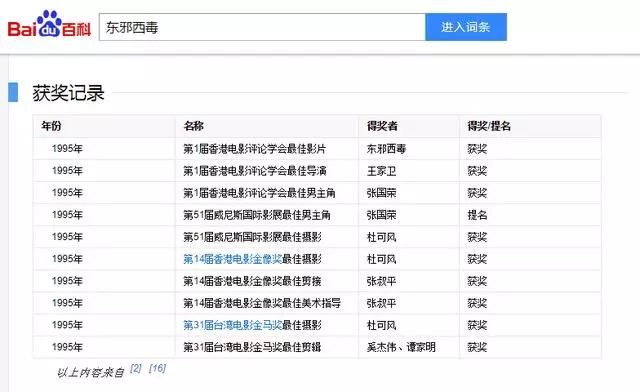640x392 pixels.
Task: Select the 得奖者 column header
Action: [382, 126]
